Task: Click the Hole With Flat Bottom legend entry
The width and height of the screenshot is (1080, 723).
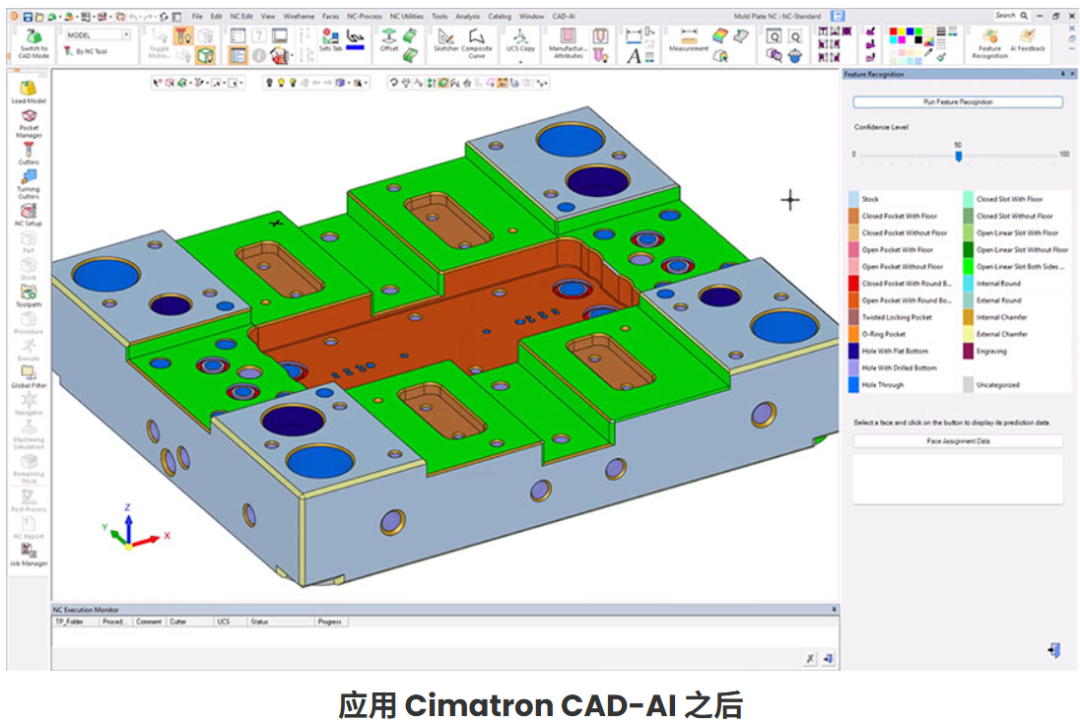Action: tap(895, 351)
